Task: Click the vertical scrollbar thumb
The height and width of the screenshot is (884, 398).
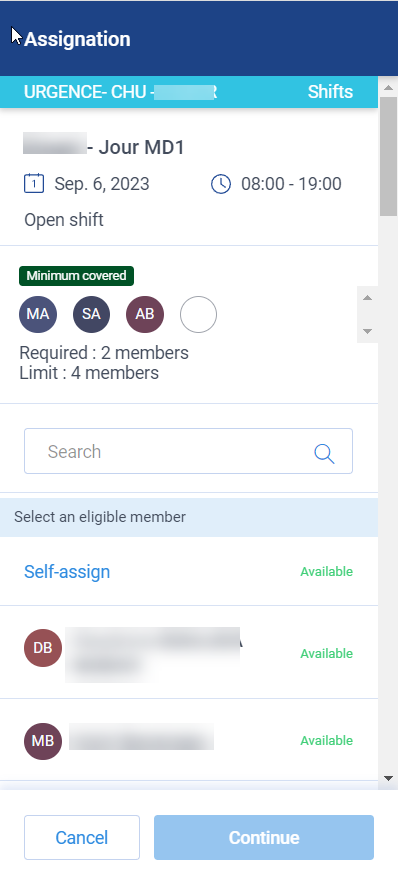Action: [x=388, y=156]
